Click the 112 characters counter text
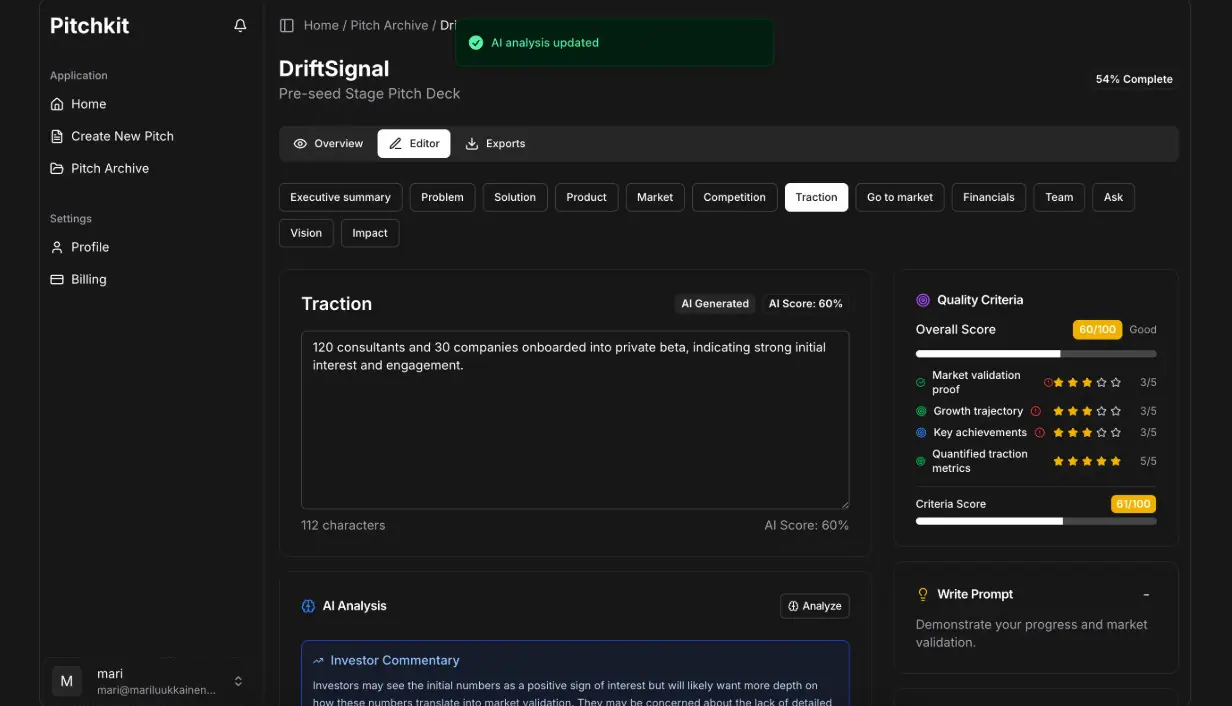Image resolution: width=1232 pixels, height=706 pixels. (x=343, y=525)
